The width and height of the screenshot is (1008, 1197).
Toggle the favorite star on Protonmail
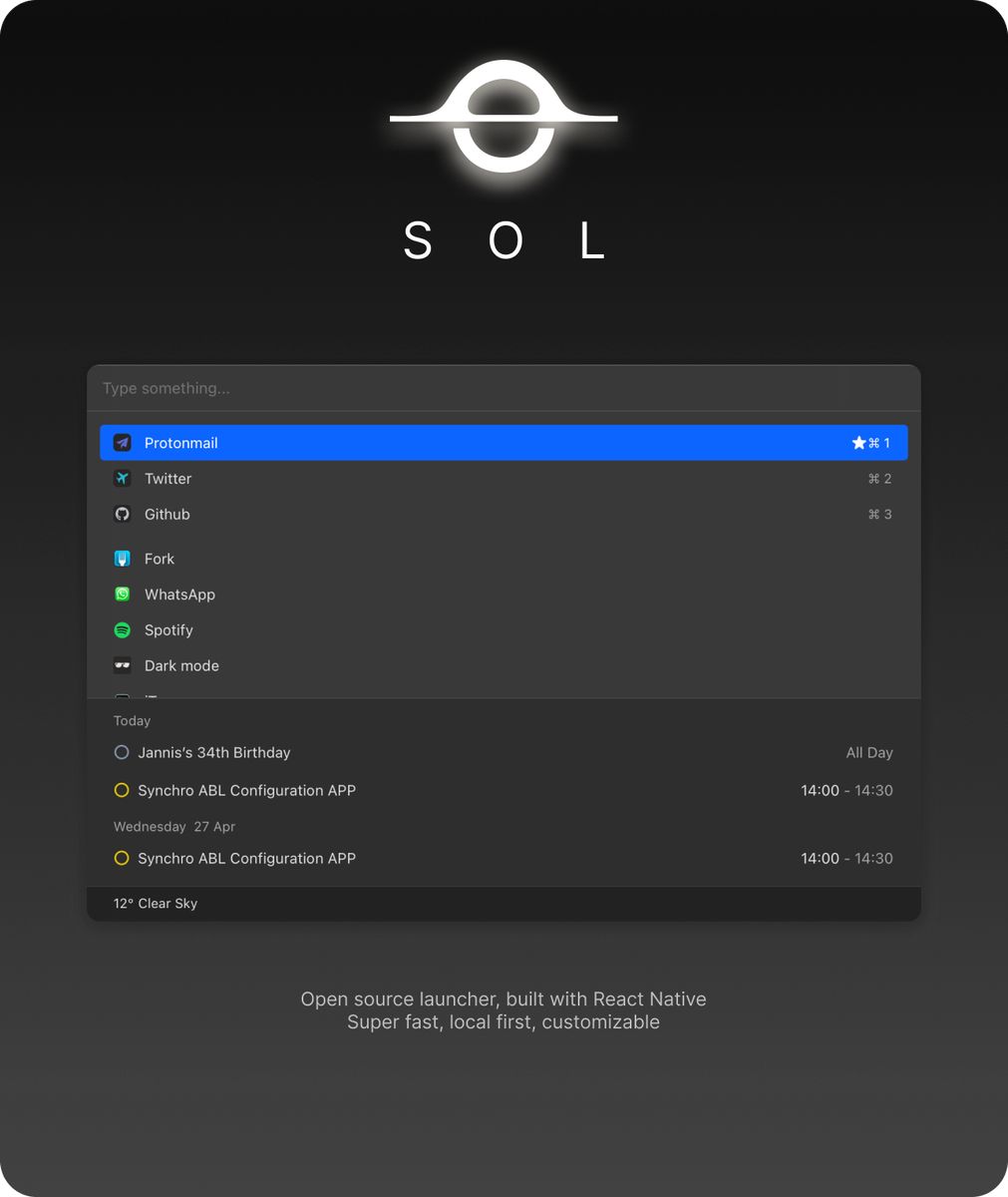[x=858, y=442]
